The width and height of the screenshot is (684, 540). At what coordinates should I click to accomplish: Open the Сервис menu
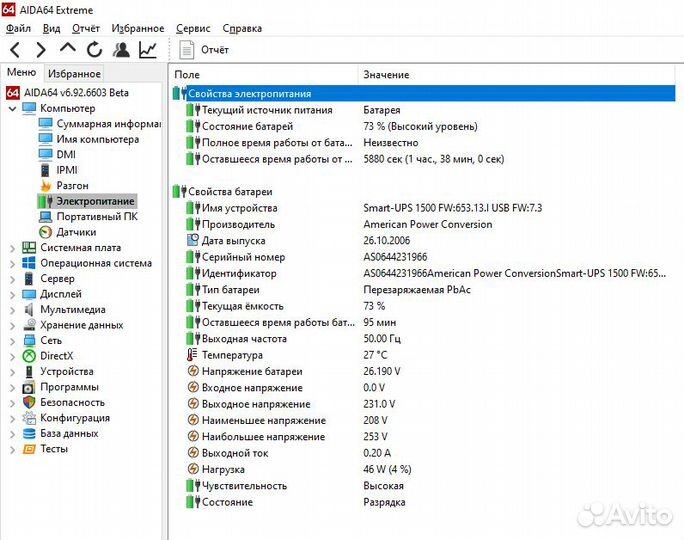click(x=193, y=28)
